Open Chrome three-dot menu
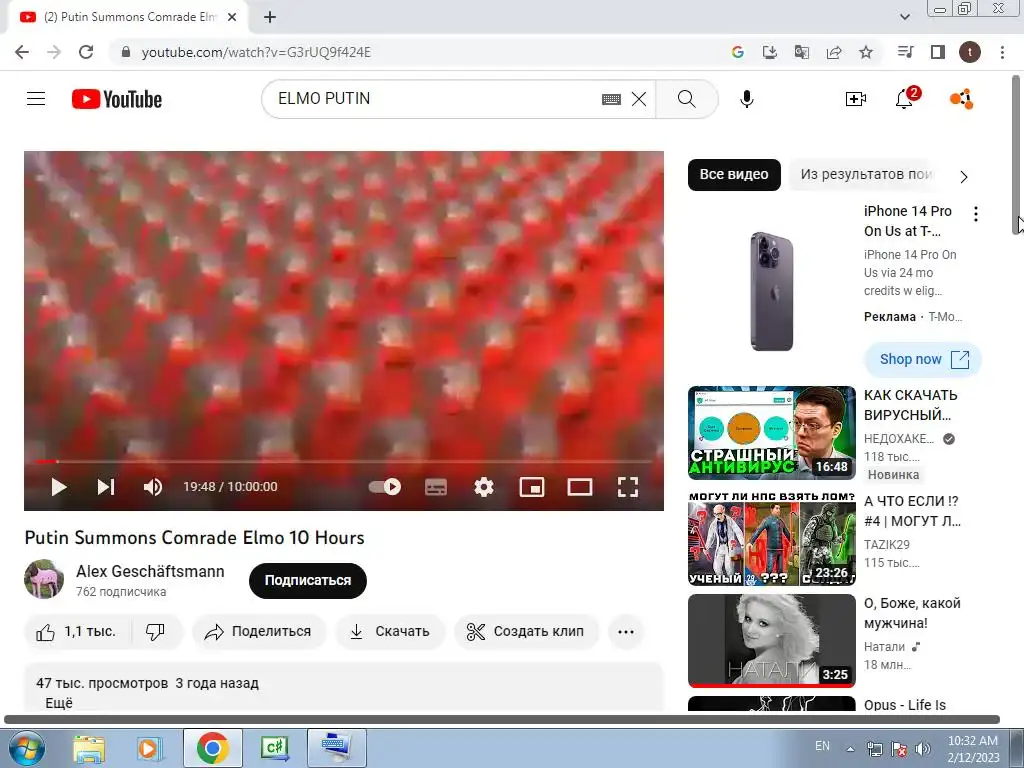 pyautogui.click(x=1002, y=52)
